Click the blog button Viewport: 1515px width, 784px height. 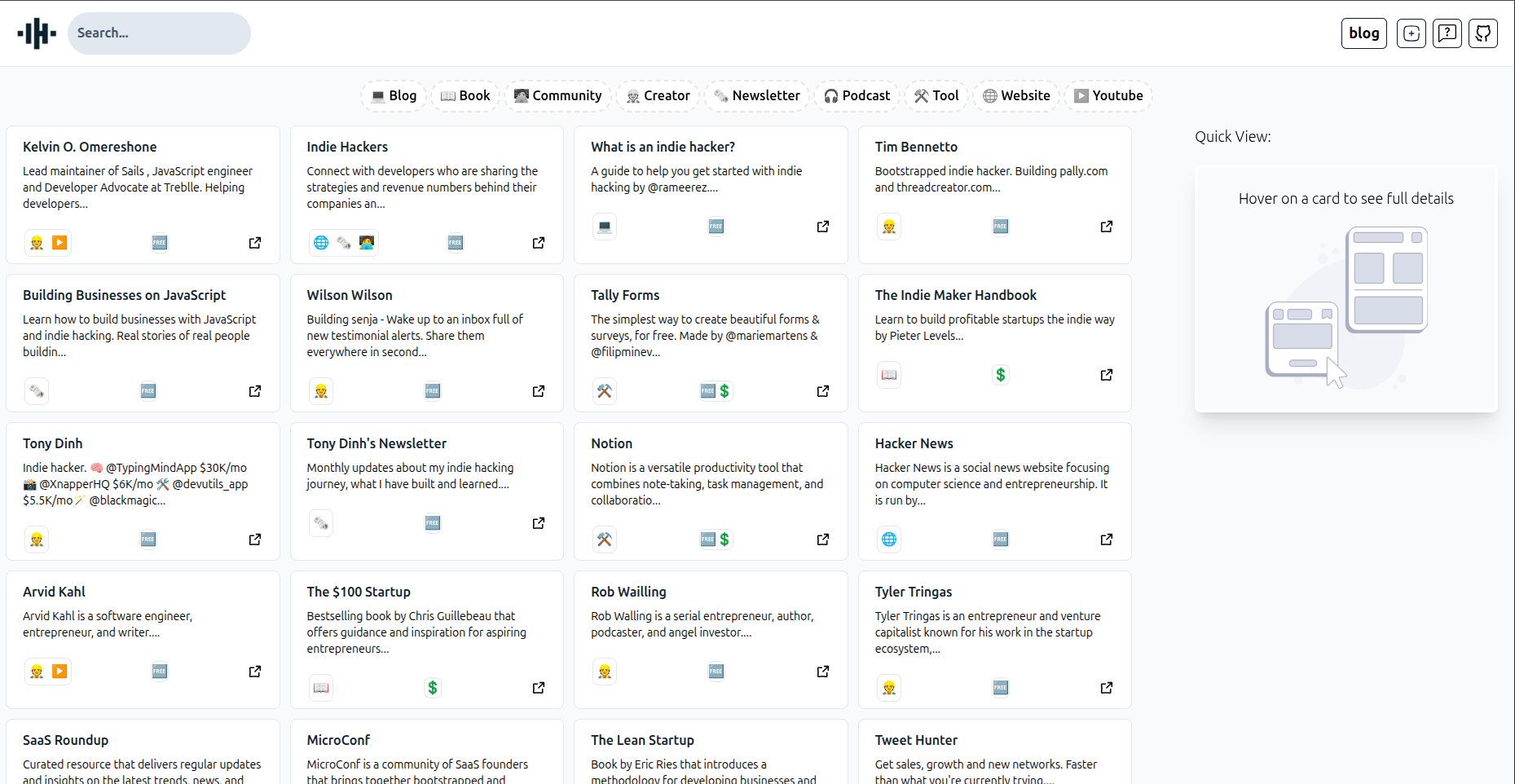click(x=1363, y=33)
